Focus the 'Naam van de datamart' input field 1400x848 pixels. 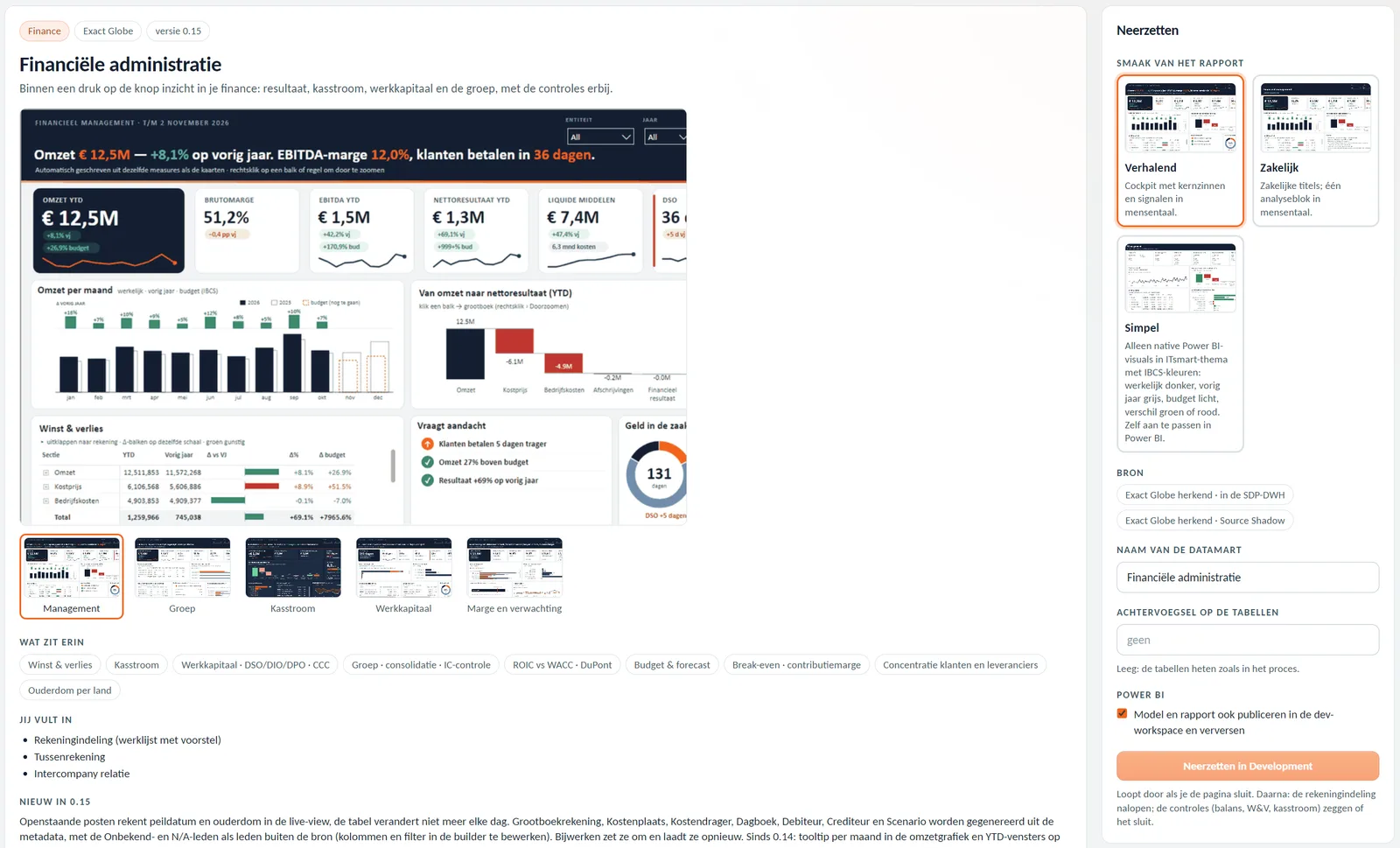pos(1248,578)
